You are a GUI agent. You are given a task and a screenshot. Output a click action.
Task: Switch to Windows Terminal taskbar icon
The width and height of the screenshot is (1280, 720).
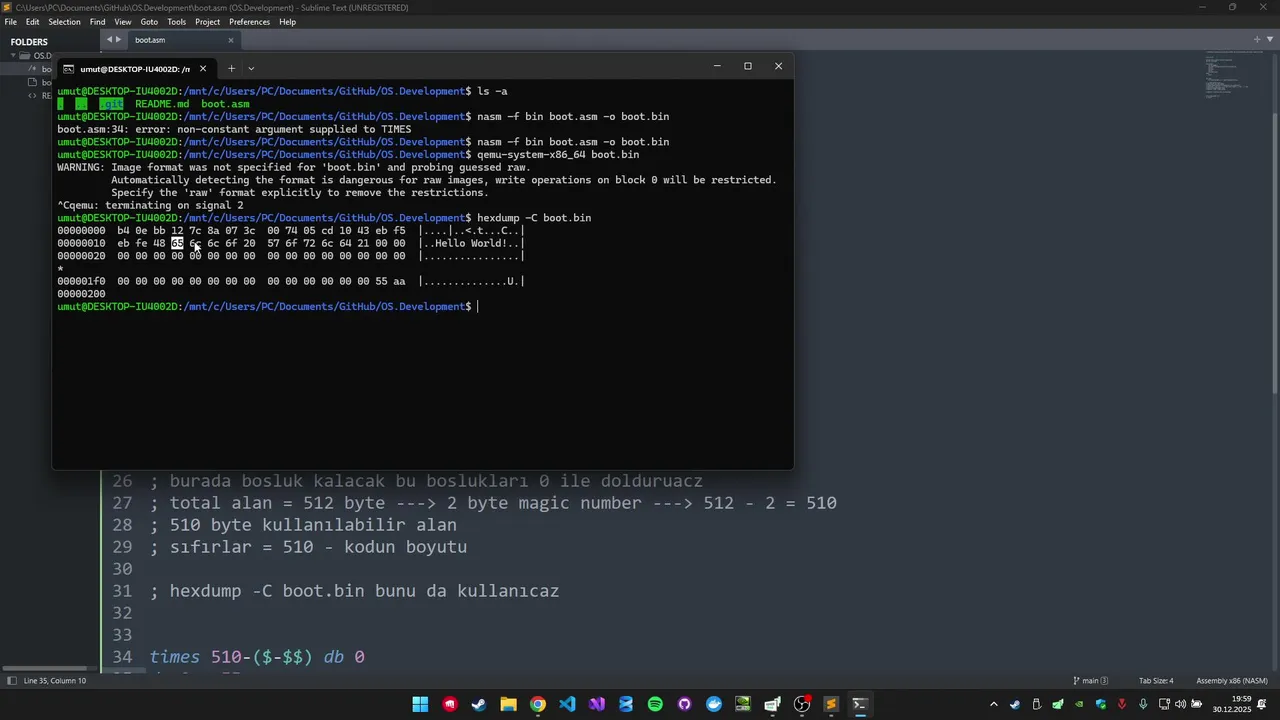point(860,704)
